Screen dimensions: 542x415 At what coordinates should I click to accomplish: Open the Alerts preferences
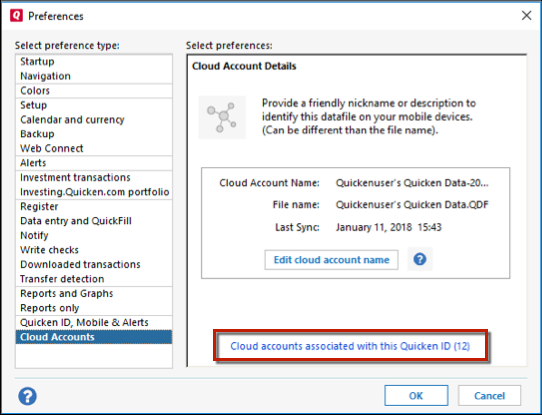point(94,163)
